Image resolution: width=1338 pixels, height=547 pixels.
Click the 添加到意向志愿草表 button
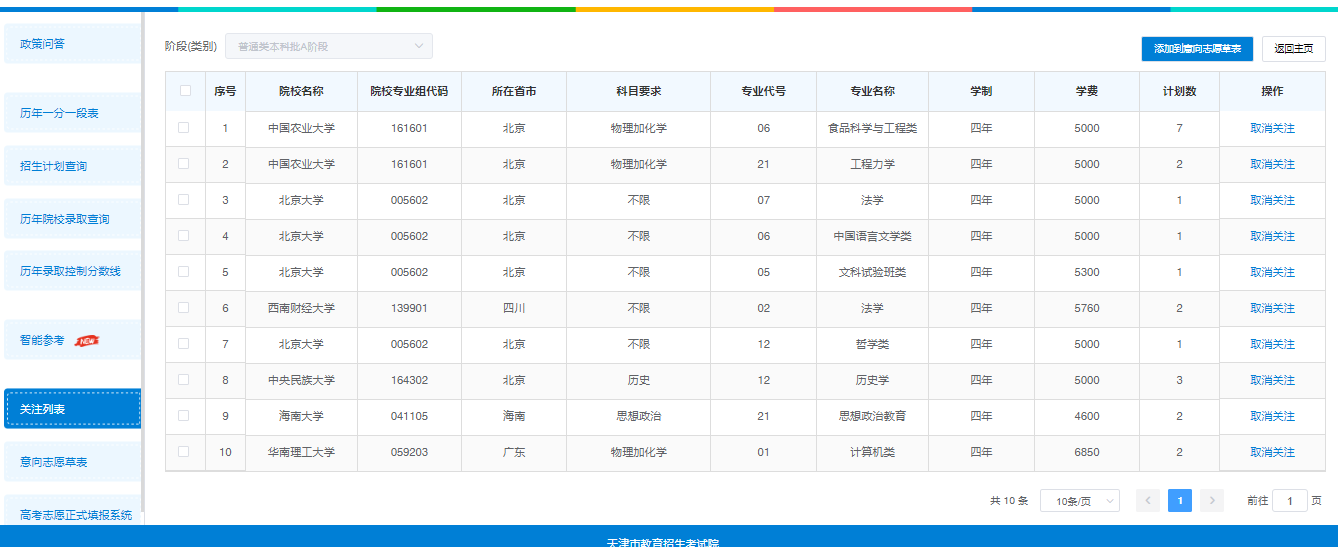[1197, 49]
